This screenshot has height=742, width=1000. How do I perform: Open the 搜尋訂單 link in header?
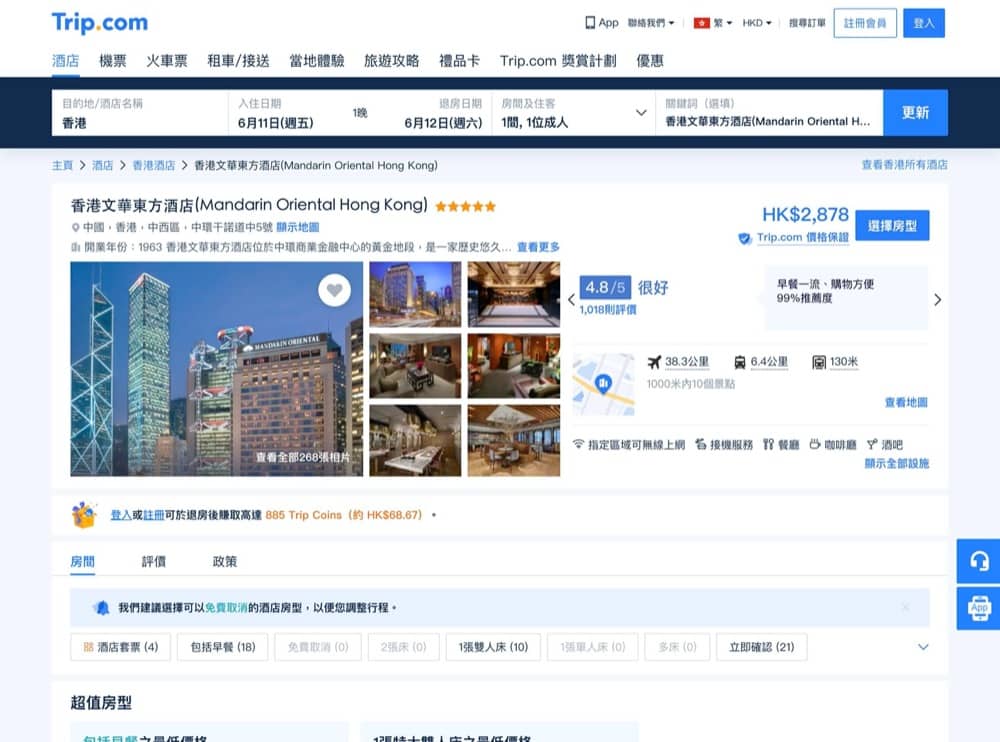pyautogui.click(x=807, y=23)
